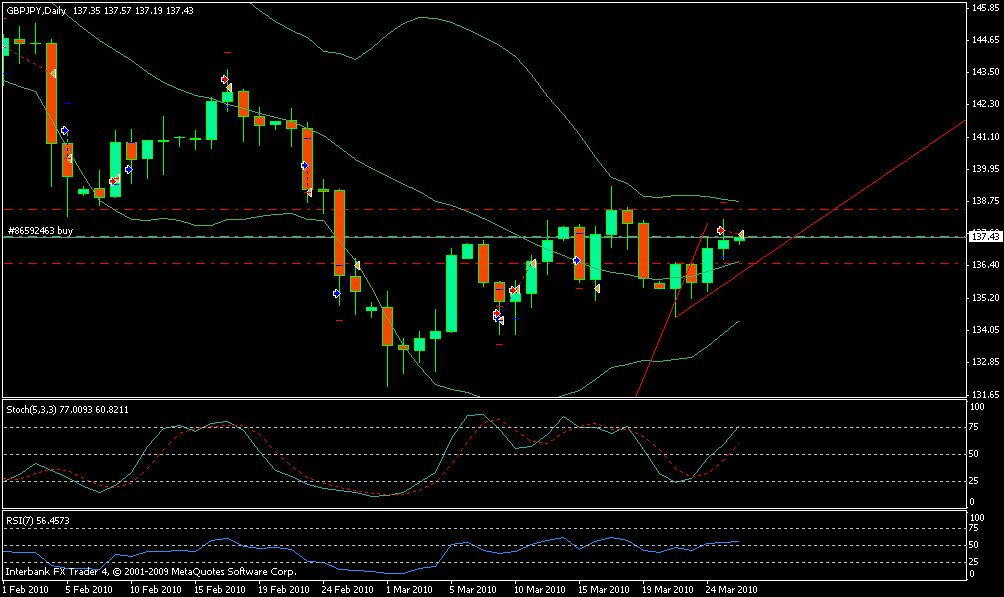Image resolution: width=1004 pixels, height=597 pixels.
Task: Click the large red candle on 24 Feb
Action: (x=340, y=232)
